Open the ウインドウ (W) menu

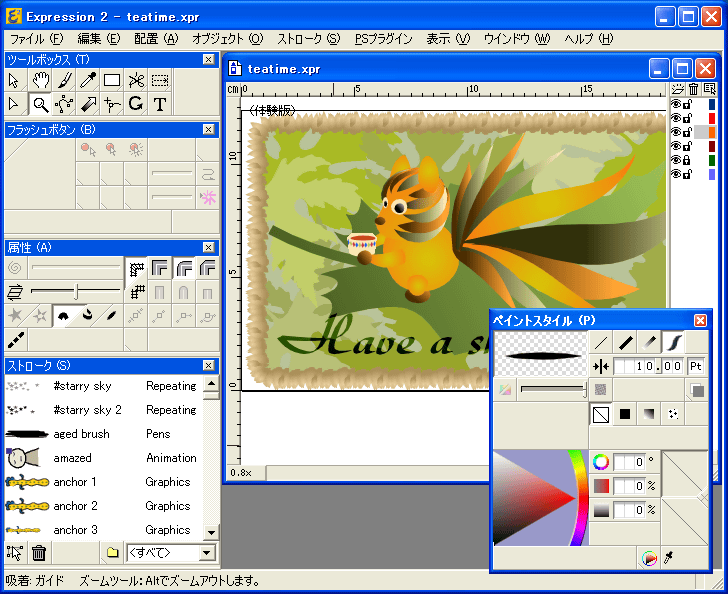517,39
